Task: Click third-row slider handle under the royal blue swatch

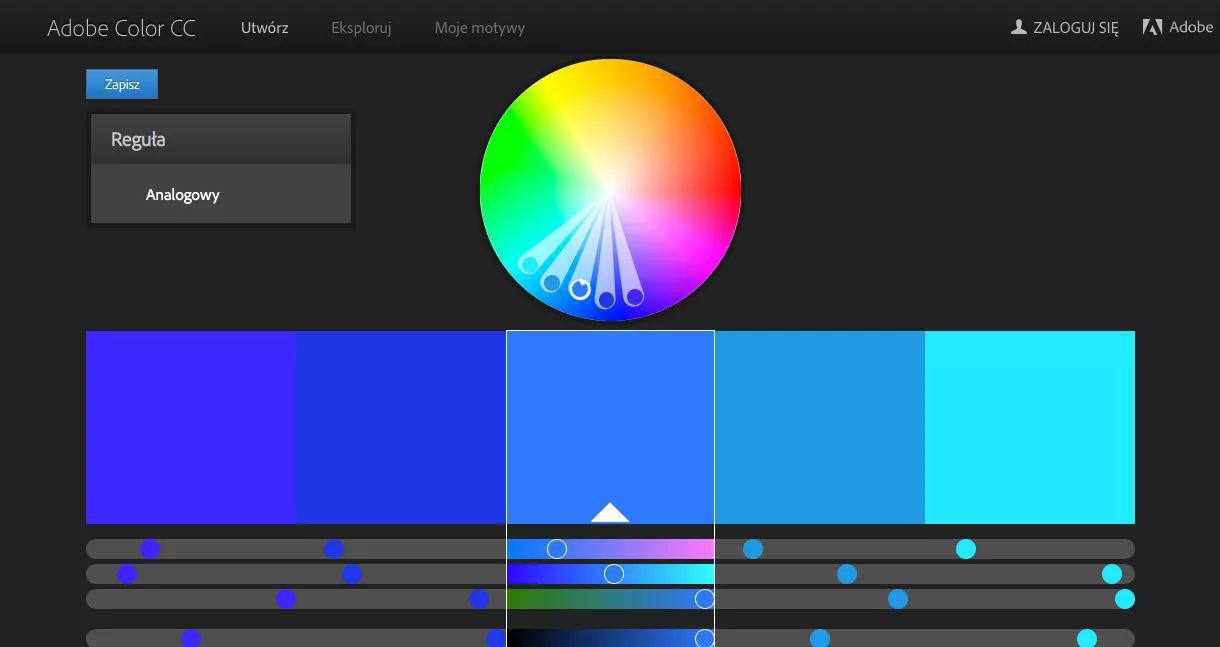Action: pos(479,599)
